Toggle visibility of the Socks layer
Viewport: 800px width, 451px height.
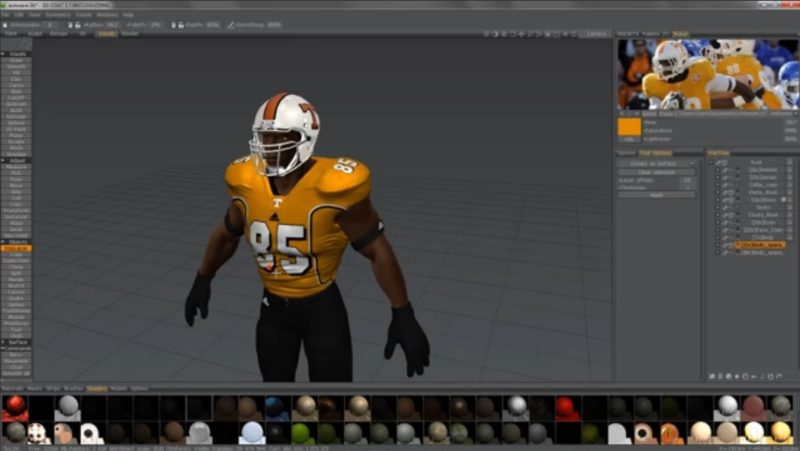tap(725, 207)
